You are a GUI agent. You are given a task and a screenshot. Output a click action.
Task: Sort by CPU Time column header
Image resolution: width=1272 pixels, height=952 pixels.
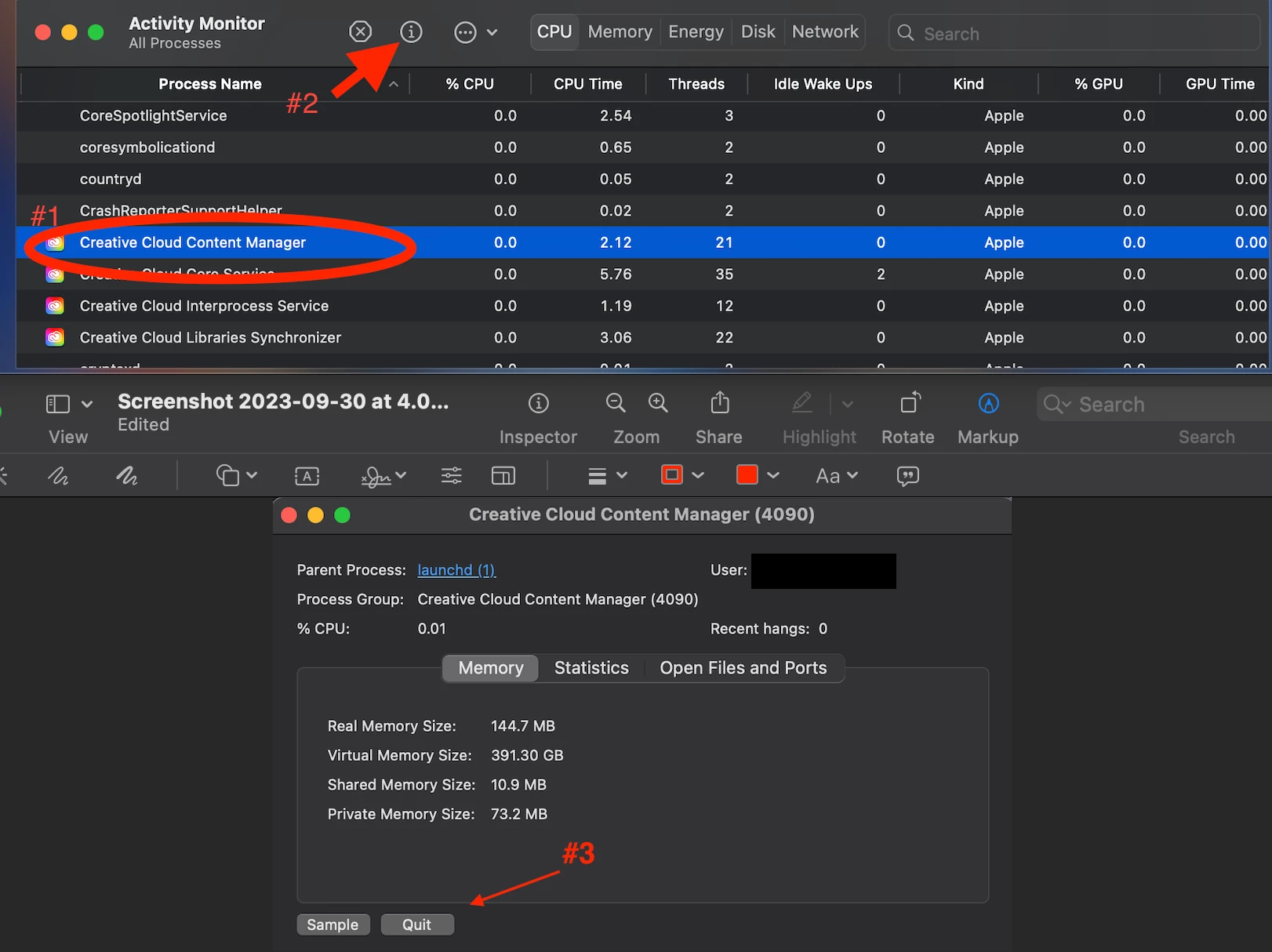coord(588,84)
